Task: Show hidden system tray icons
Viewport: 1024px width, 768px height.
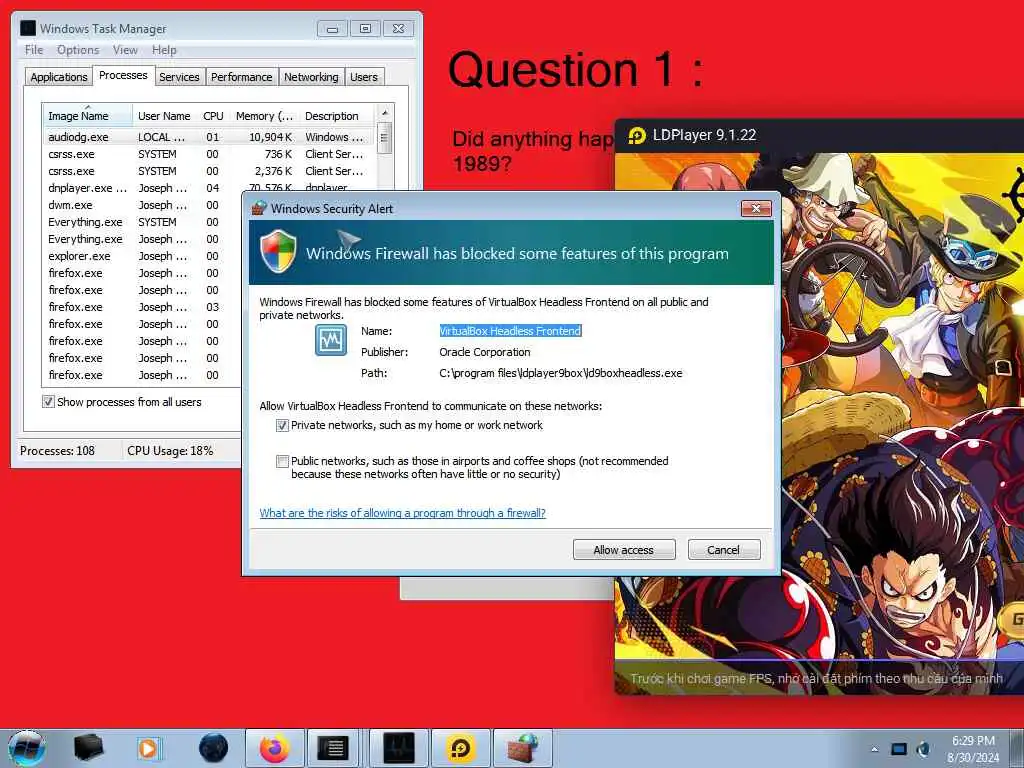Action: click(x=874, y=749)
